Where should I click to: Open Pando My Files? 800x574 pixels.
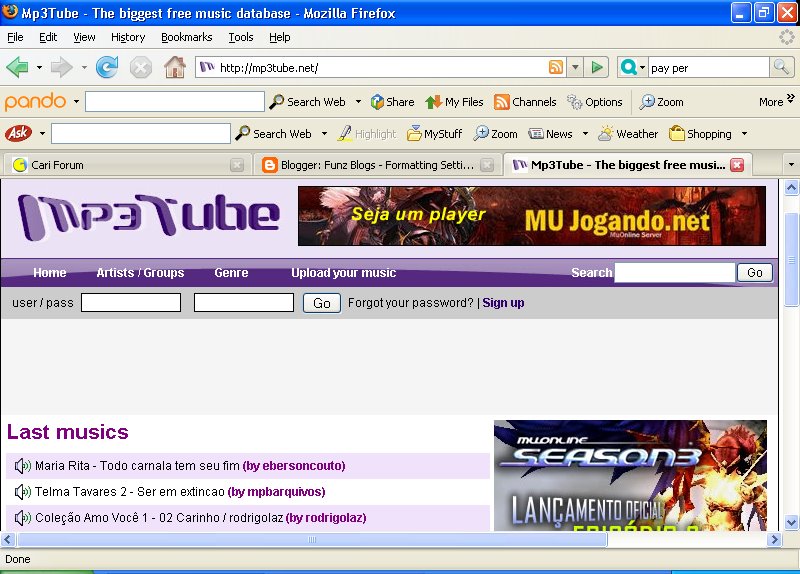[x=454, y=102]
